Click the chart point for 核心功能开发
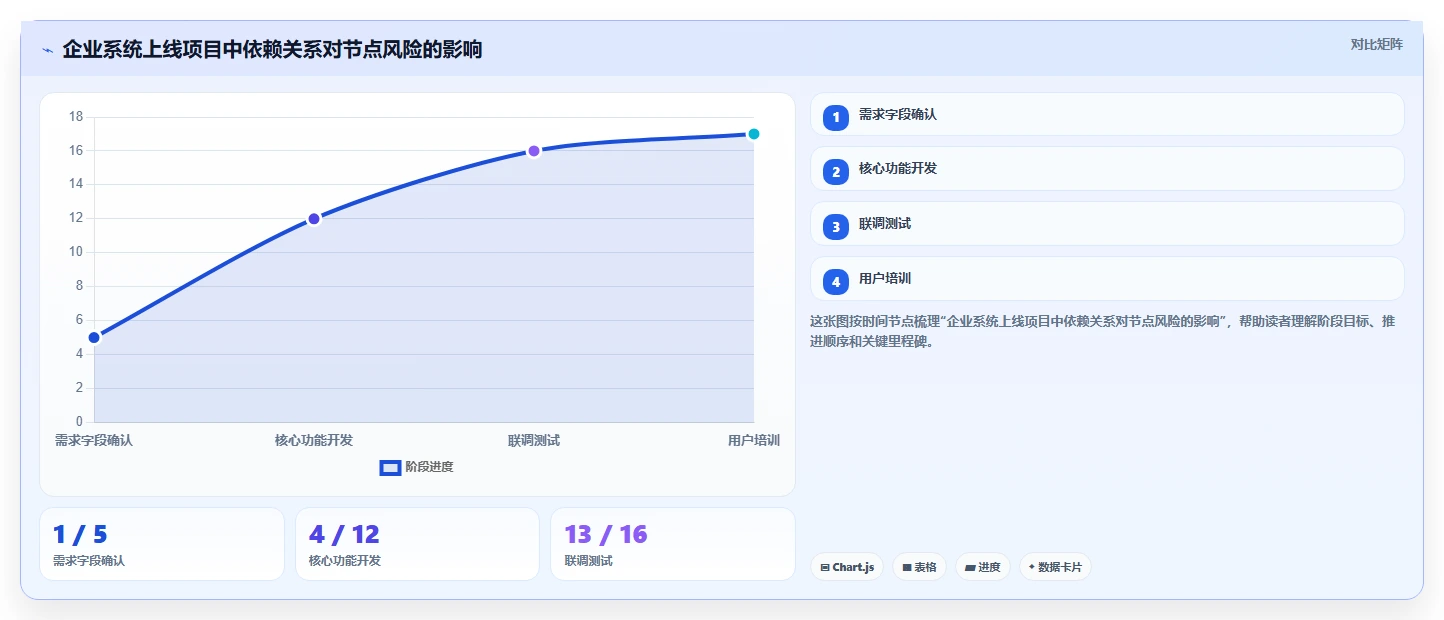Image resolution: width=1444 pixels, height=620 pixels. 314,218
